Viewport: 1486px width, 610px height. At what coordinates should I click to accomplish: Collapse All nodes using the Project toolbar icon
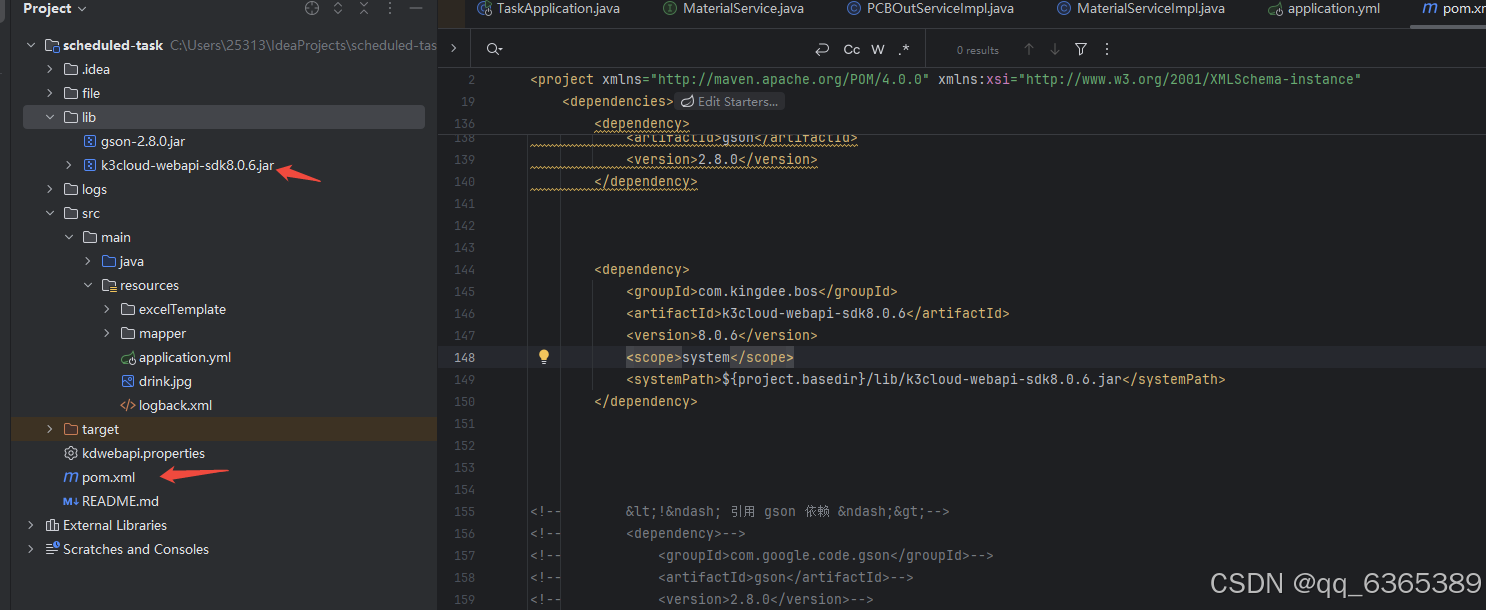(x=363, y=8)
